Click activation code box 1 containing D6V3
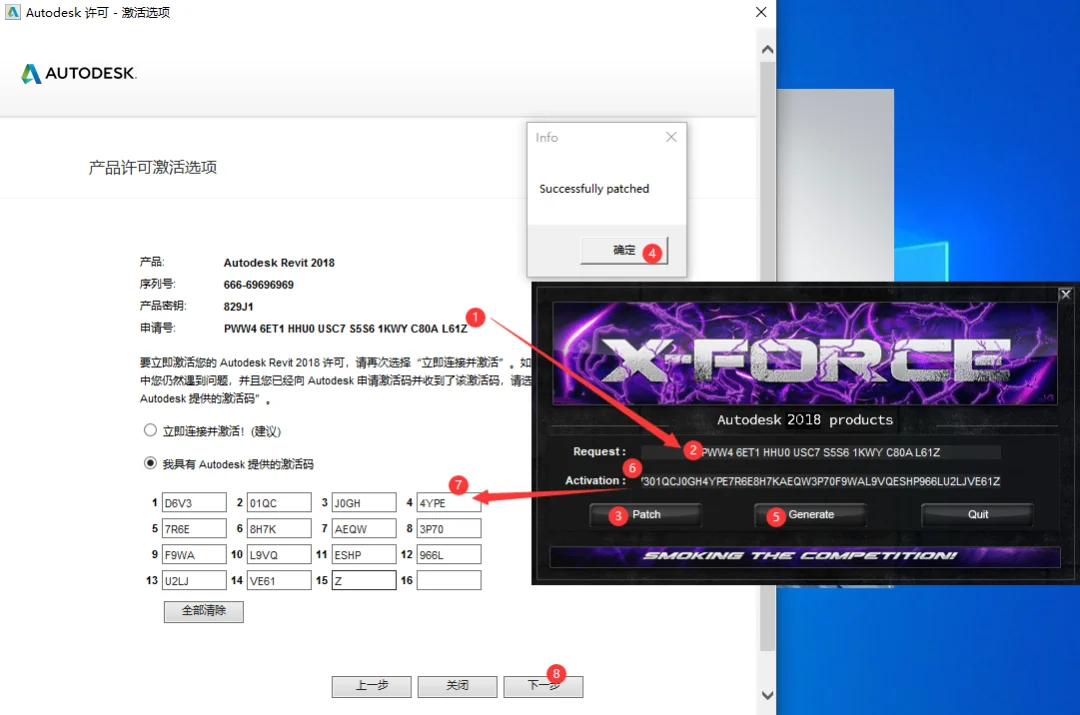 tap(194, 503)
